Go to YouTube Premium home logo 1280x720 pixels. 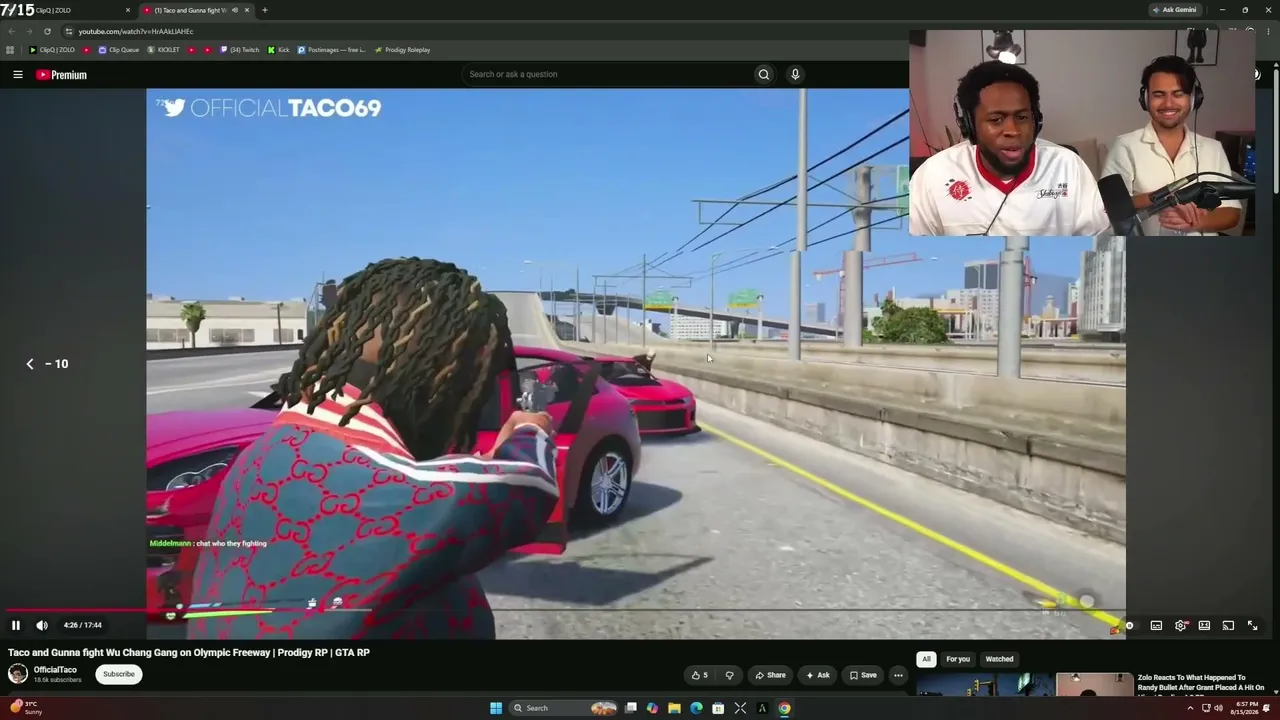61,75
